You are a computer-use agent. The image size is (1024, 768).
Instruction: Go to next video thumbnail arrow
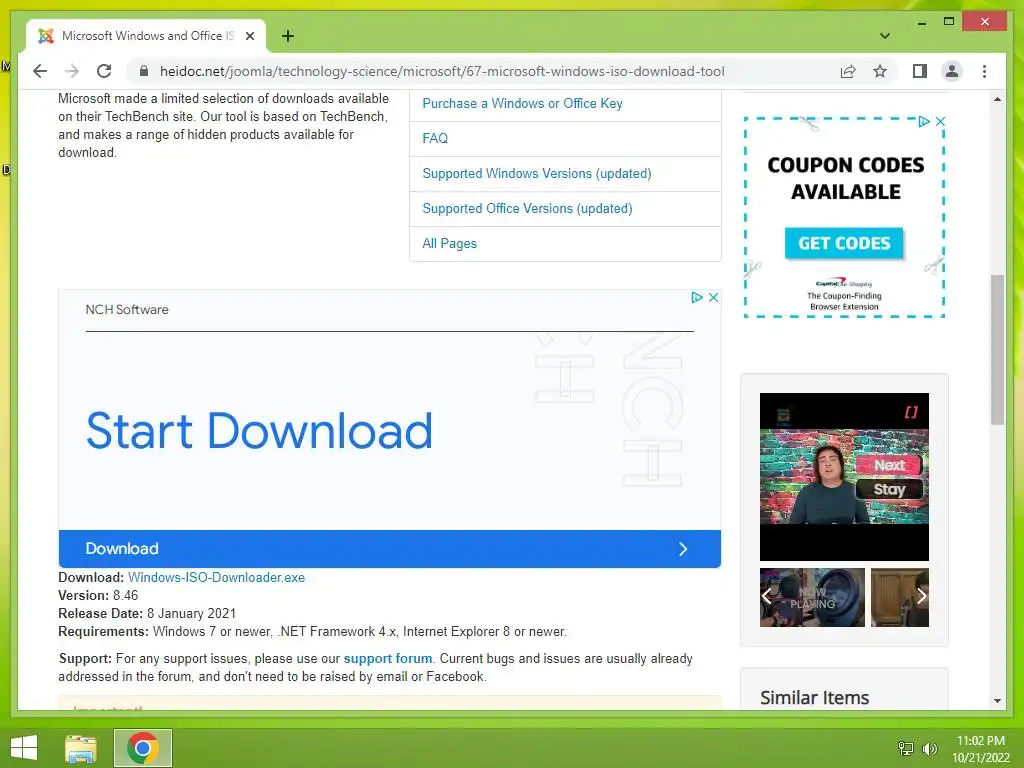(921, 596)
